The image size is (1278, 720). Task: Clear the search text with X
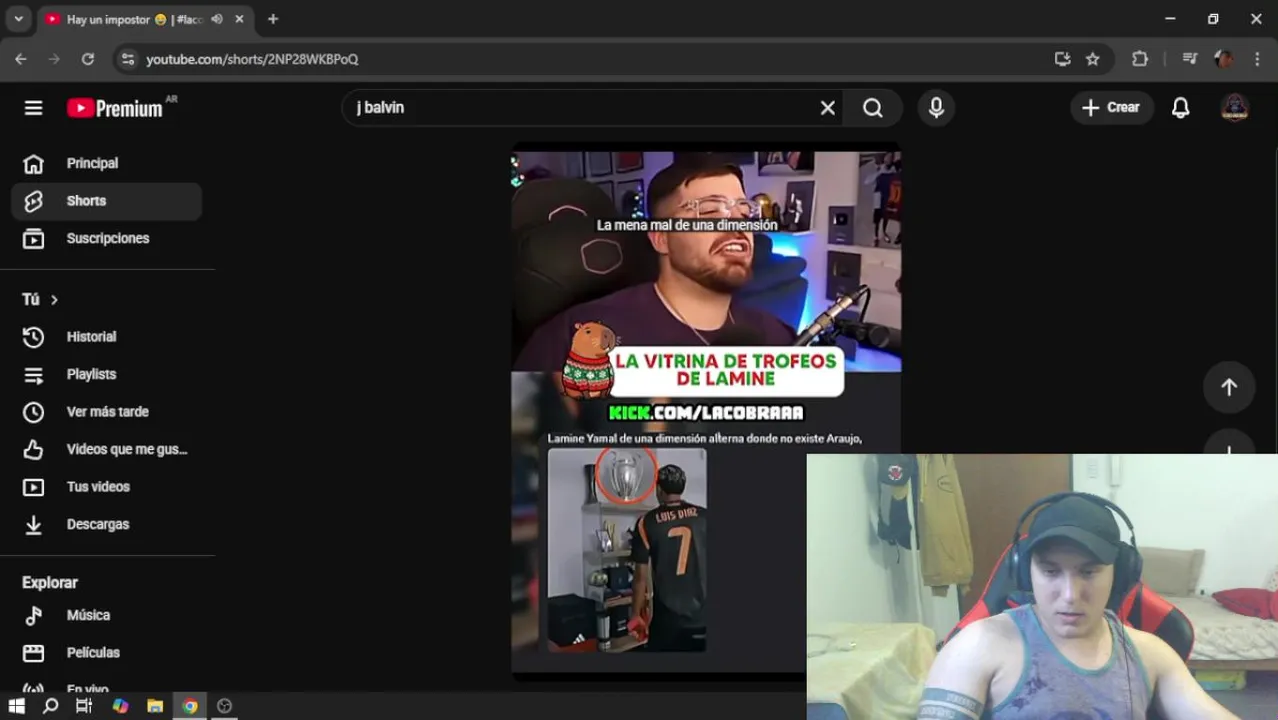[827, 108]
